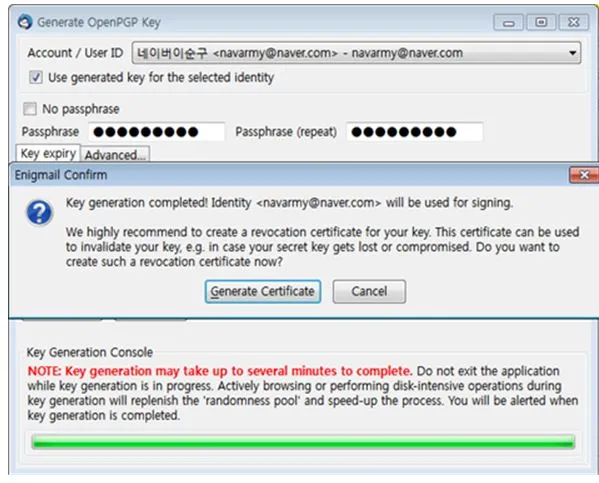This screenshot has width=599, height=483.
Task: Open the Account / User ID dropdown
Action: tap(356, 53)
